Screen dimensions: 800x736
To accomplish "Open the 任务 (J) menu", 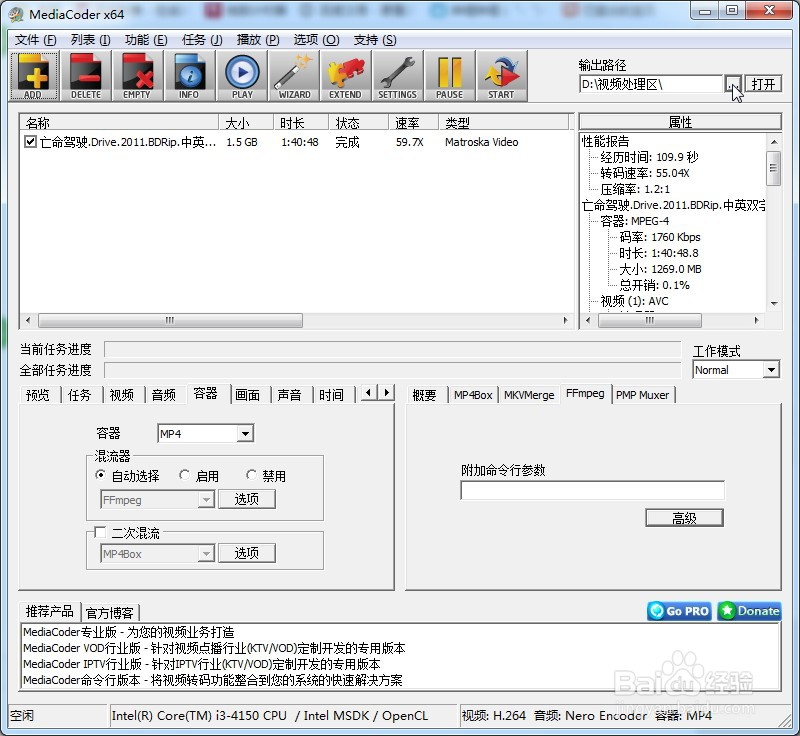I will pyautogui.click(x=202, y=40).
